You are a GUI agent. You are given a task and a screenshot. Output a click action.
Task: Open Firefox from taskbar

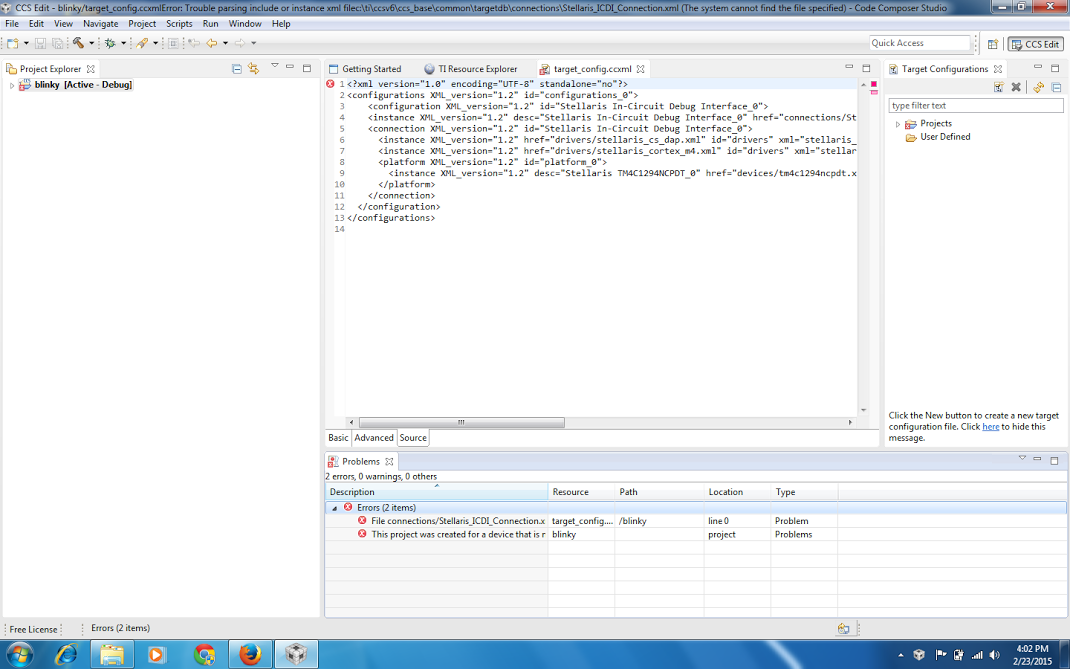tap(250, 655)
